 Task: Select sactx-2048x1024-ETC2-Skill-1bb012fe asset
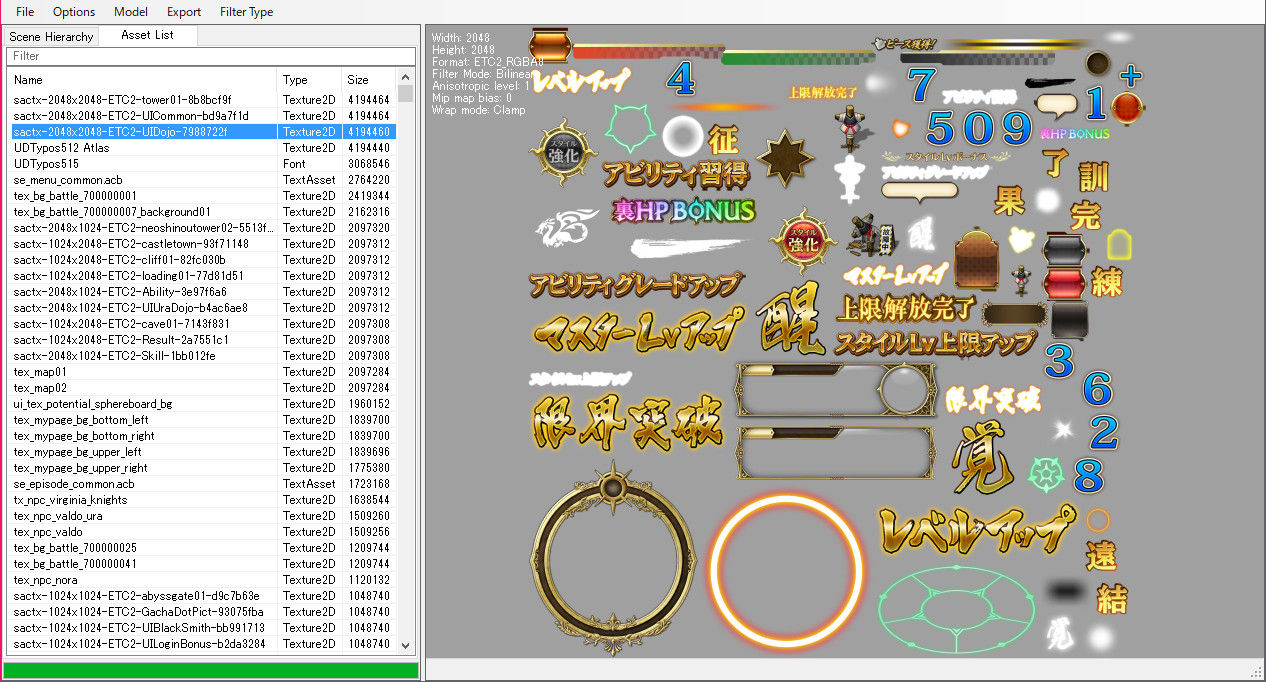(x=203, y=356)
